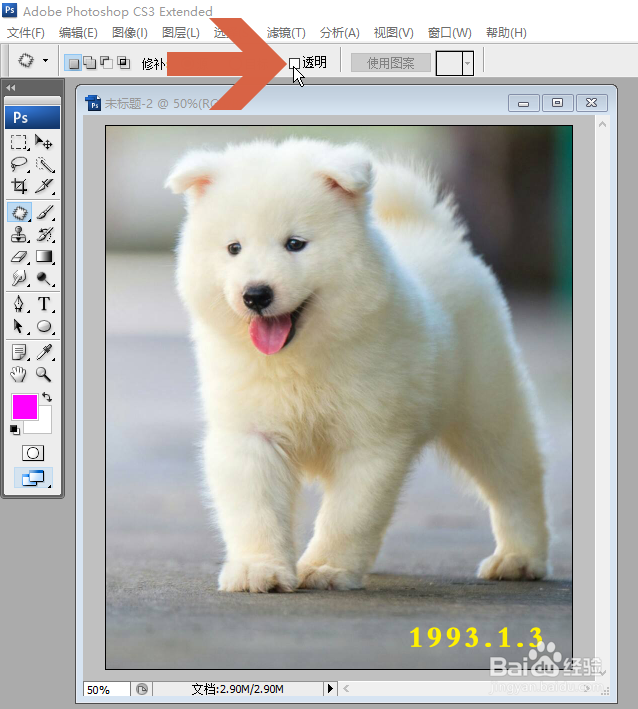The image size is (638, 709).
Task: Toggle Quick Mask mode
Action: click(x=33, y=453)
